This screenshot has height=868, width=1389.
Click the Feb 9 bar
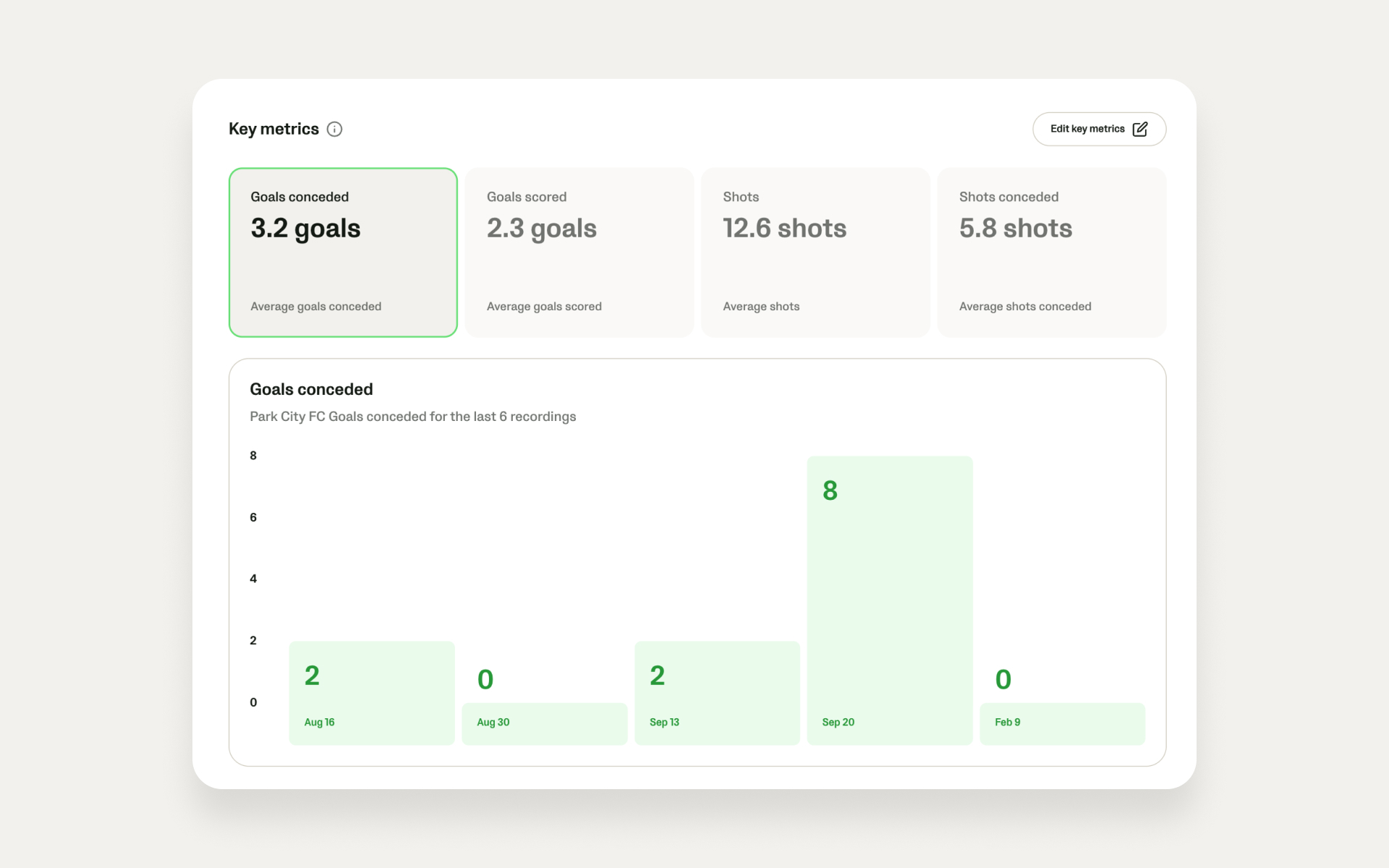point(1062,723)
